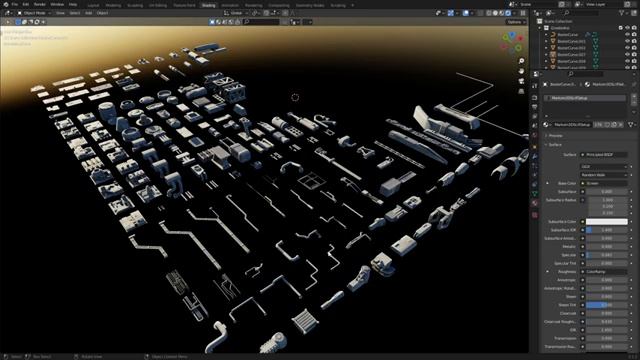Adjust the Sheen Tint slider

tap(607, 305)
